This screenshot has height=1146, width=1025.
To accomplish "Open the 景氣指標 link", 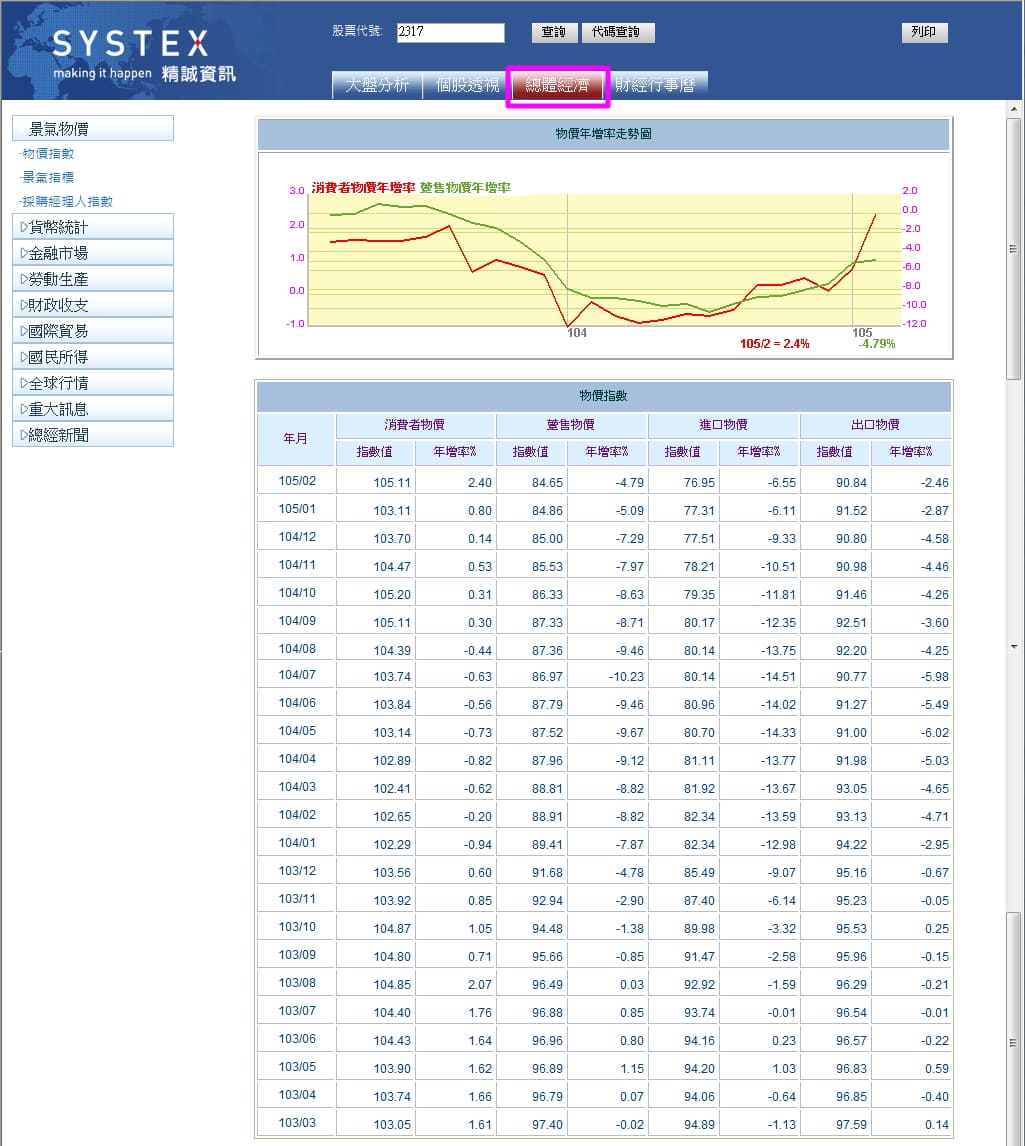I will [x=48, y=177].
